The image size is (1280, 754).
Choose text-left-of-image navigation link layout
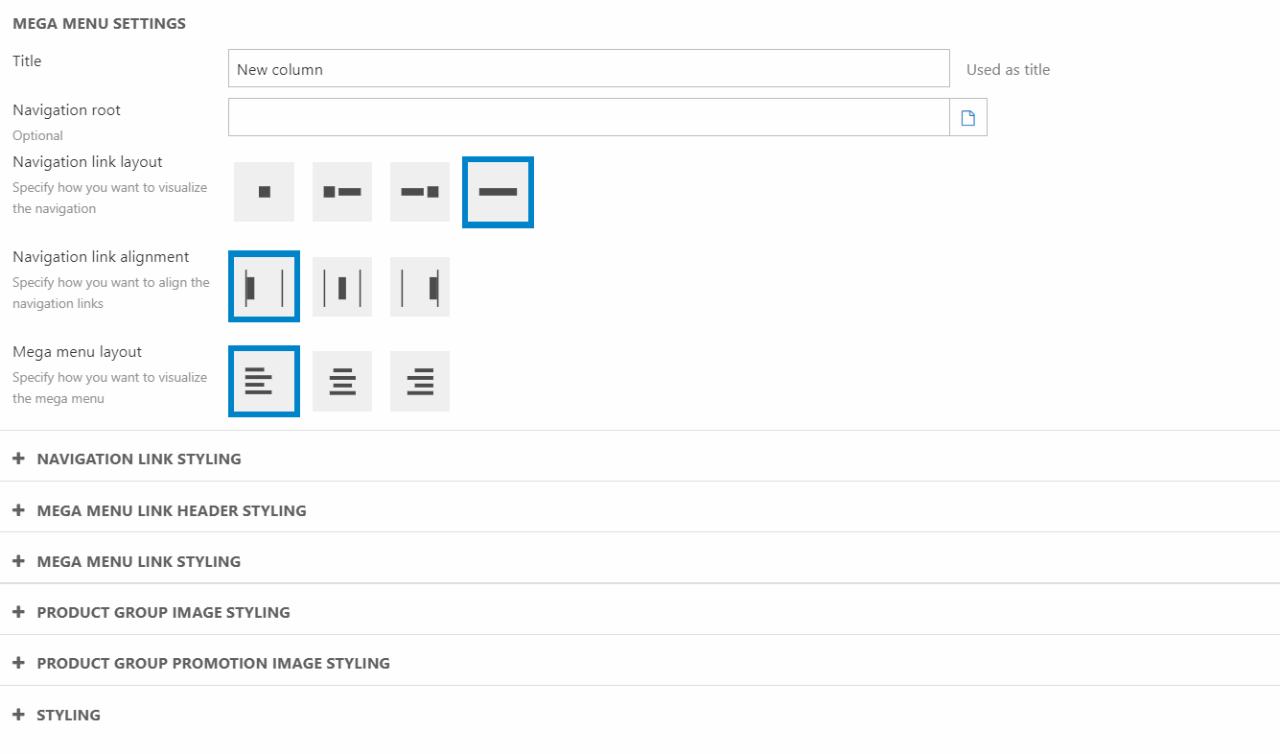(x=420, y=192)
